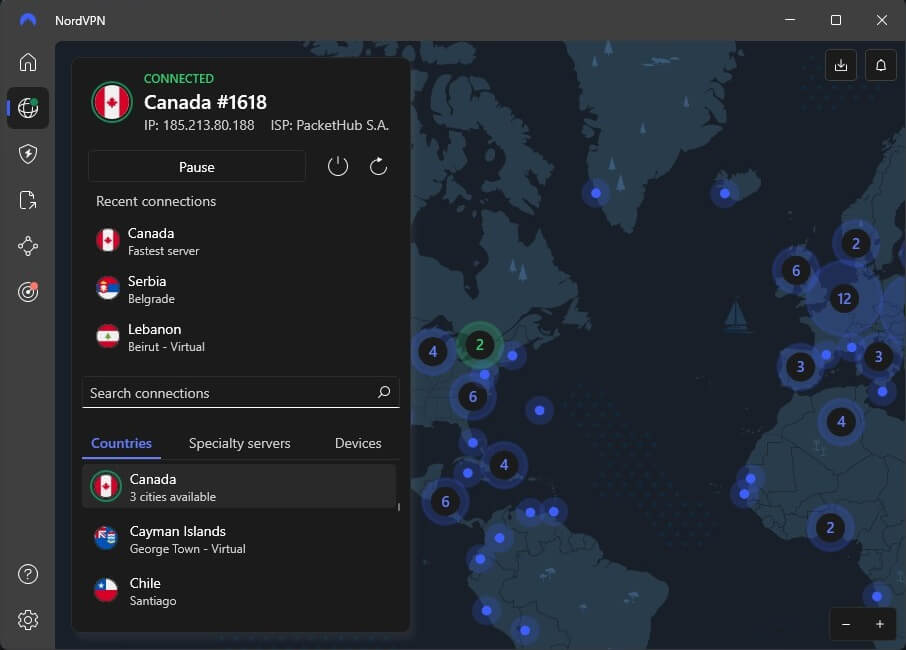The width and height of the screenshot is (906, 650).
Task: Open the Settings gear icon
Action: (x=28, y=620)
